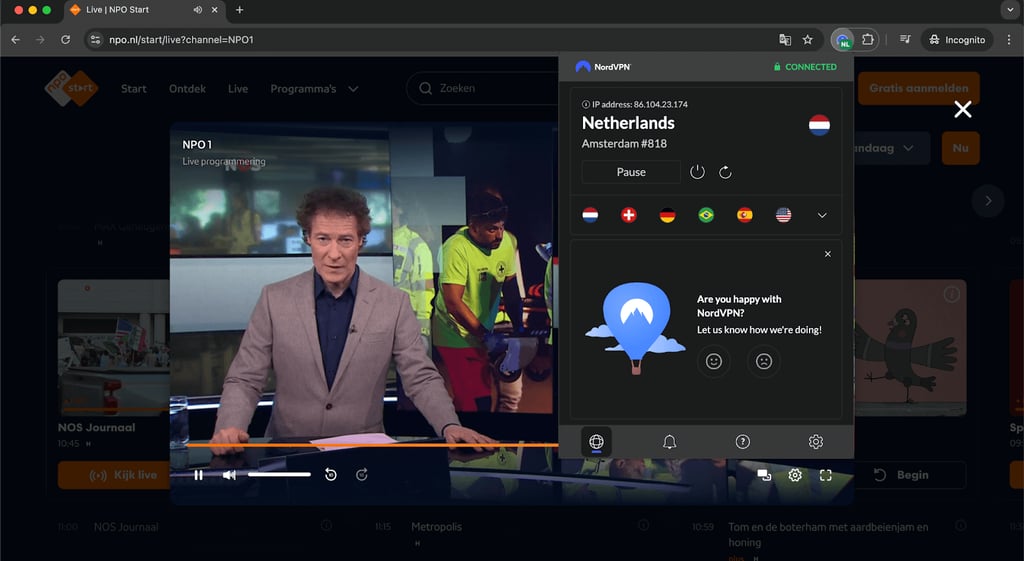Click the address bar URL

click(182, 40)
